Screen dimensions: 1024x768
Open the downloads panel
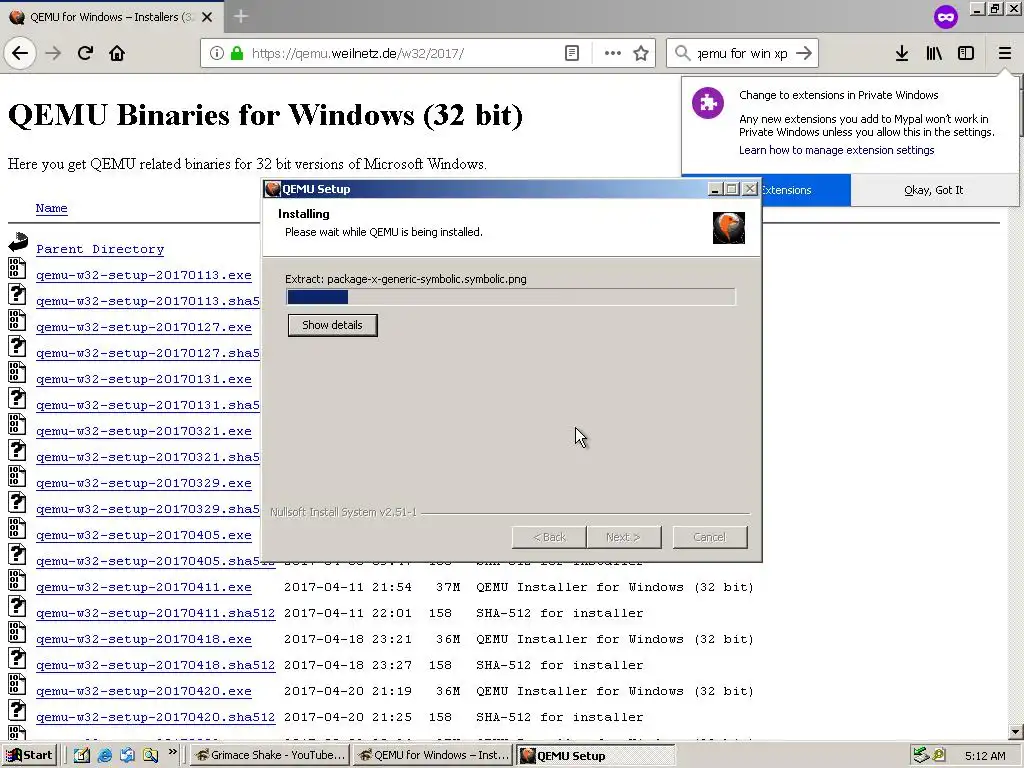click(902, 54)
